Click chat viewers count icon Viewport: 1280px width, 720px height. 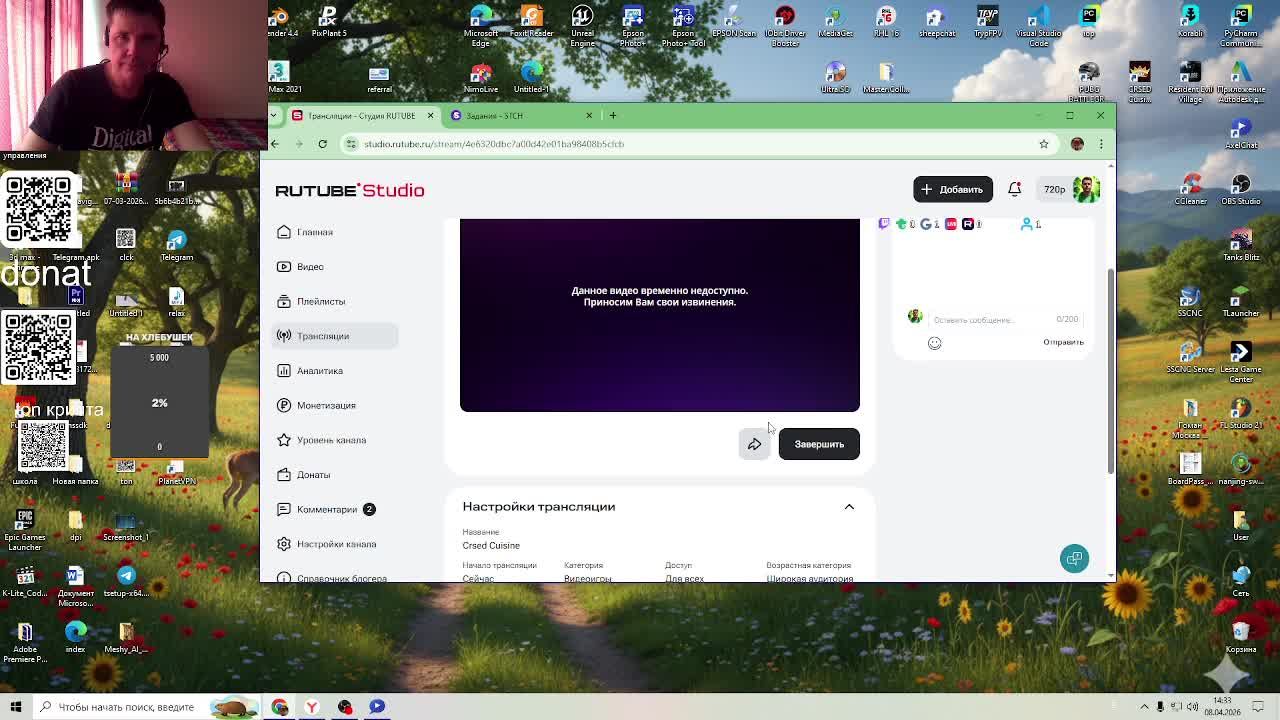1029,224
